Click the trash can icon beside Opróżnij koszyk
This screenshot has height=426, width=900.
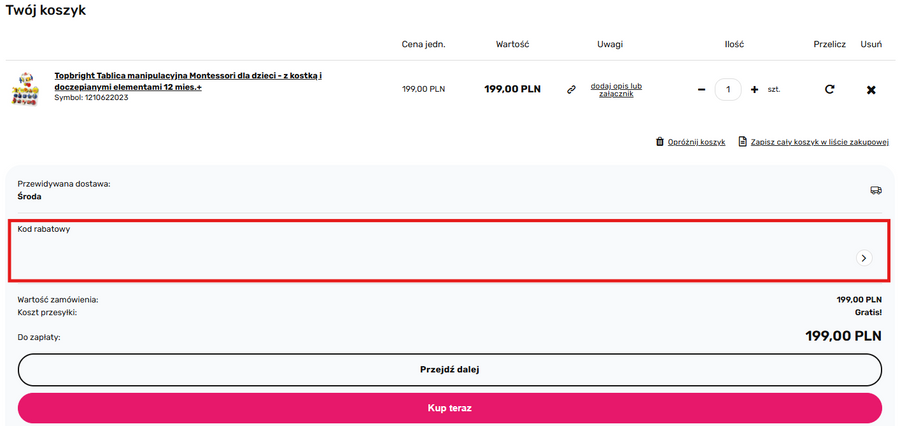click(659, 142)
